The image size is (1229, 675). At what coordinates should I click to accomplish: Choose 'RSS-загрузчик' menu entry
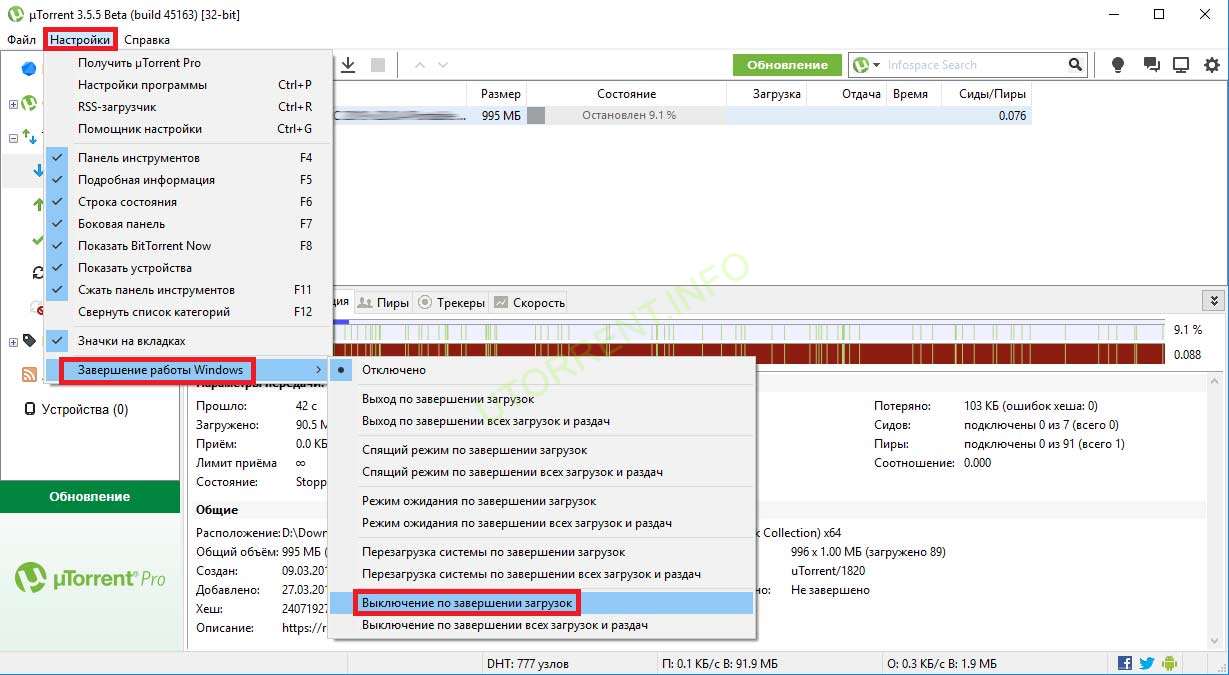click(x=188, y=107)
